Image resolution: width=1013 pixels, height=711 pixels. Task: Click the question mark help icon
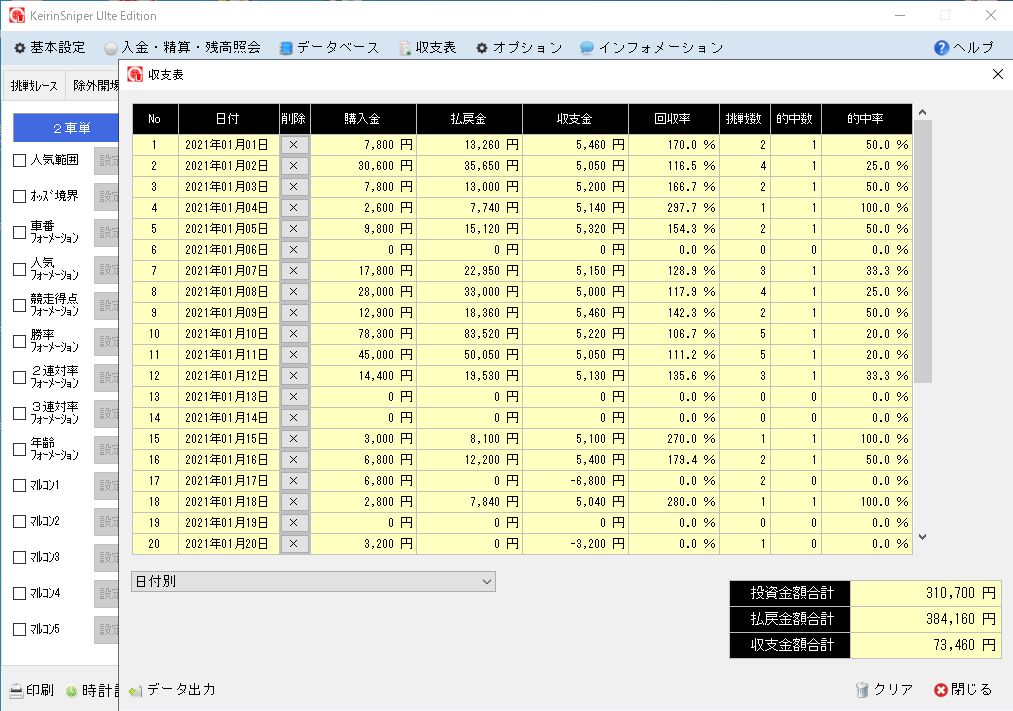pos(941,47)
